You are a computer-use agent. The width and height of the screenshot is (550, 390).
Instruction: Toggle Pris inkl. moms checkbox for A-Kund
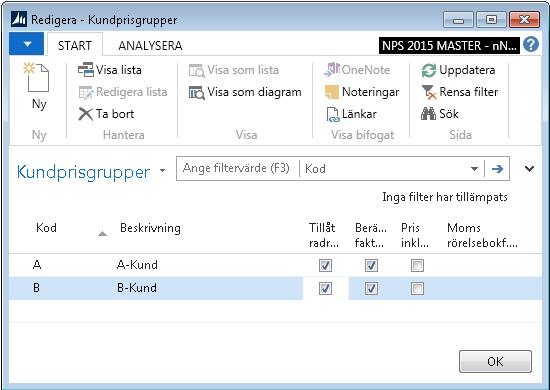[x=417, y=265]
